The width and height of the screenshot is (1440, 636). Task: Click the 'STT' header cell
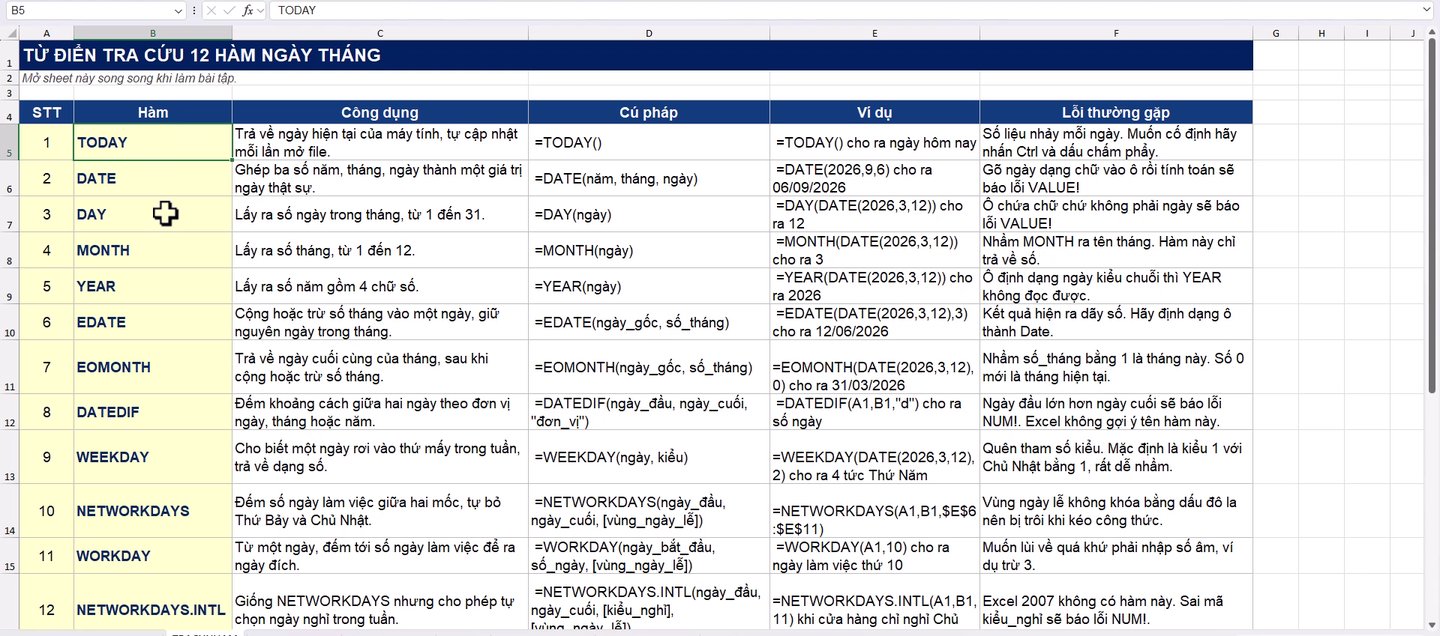click(x=47, y=112)
